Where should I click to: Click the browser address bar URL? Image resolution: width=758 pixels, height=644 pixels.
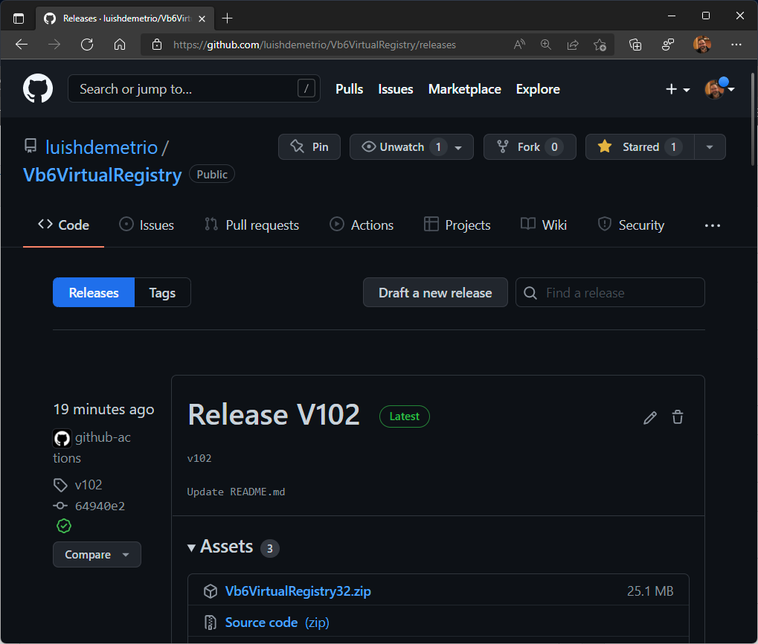[314, 44]
